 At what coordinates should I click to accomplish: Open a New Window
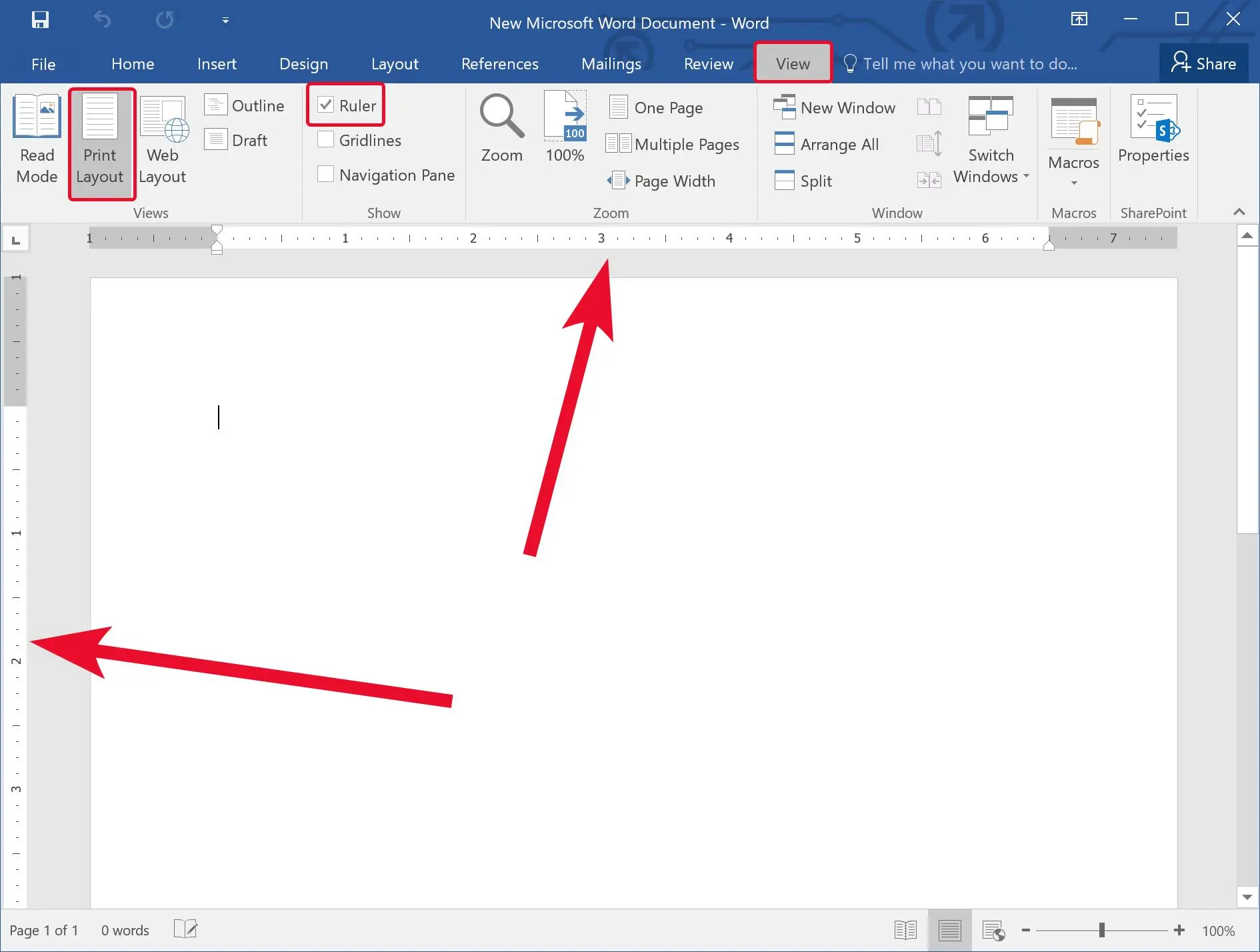[834, 107]
